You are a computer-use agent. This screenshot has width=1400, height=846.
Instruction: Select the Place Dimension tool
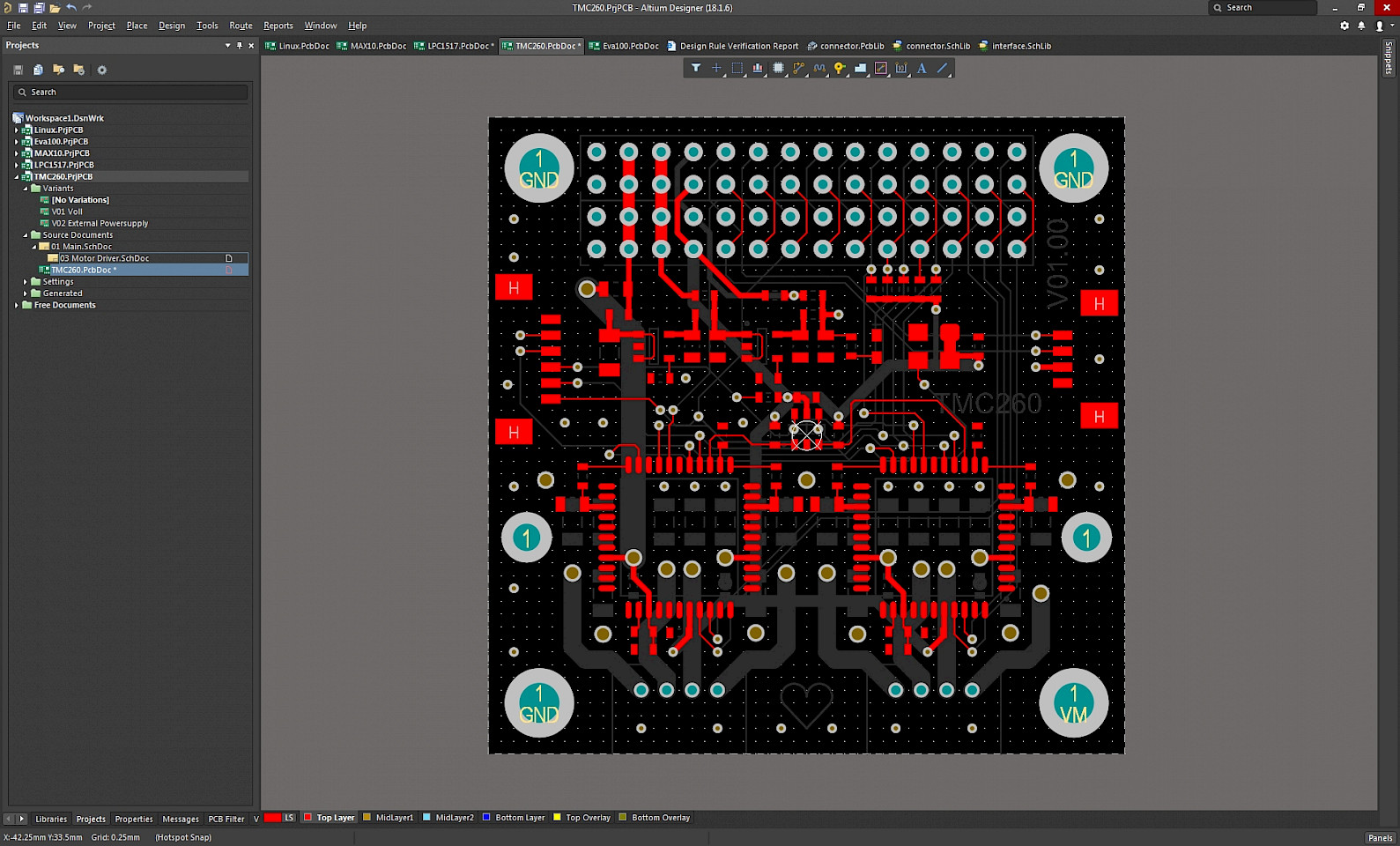point(901,68)
